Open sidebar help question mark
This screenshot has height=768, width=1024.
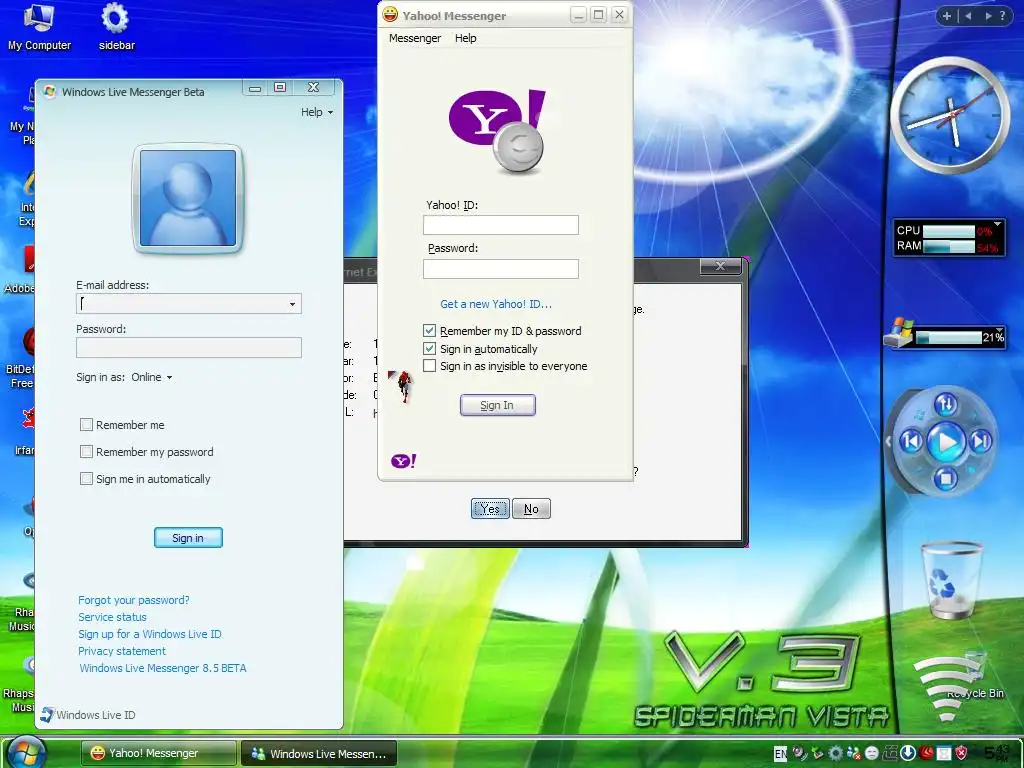[1003, 16]
